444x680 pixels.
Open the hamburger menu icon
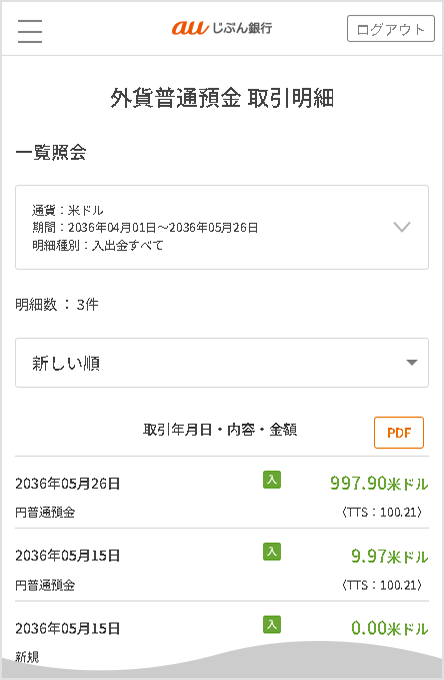click(x=30, y=31)
